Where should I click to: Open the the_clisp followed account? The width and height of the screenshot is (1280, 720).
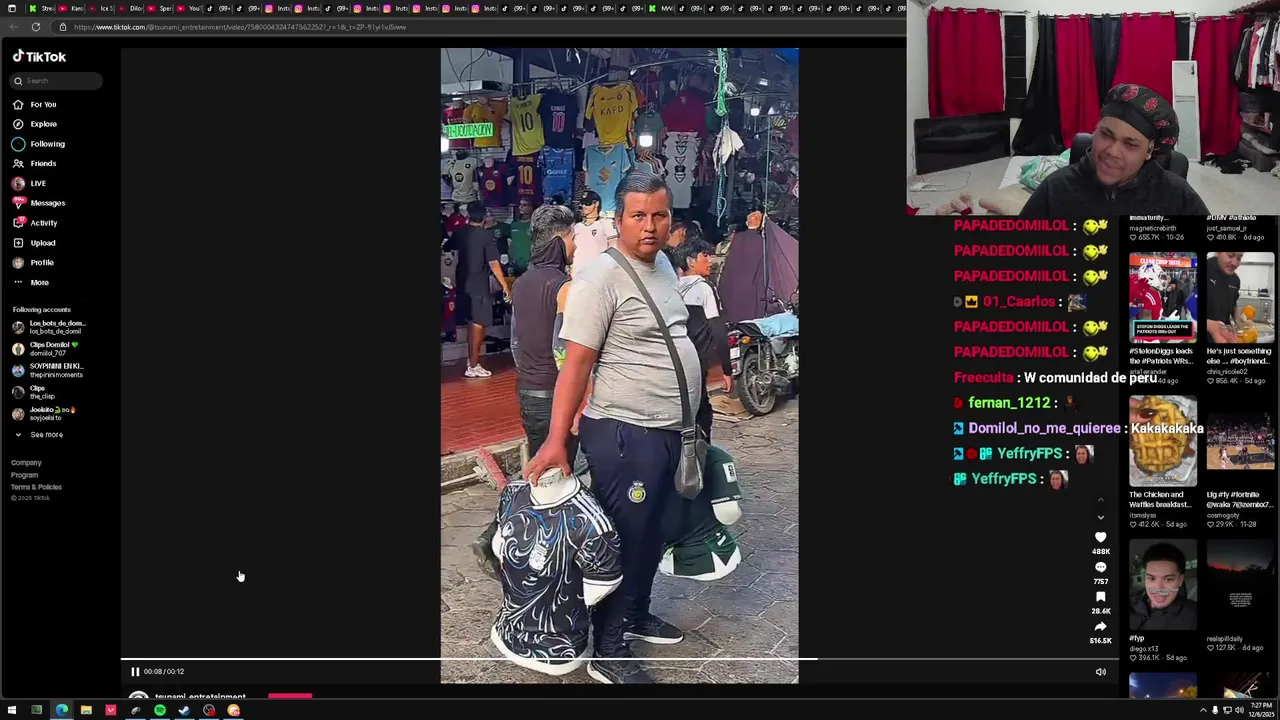coord(34,392)
